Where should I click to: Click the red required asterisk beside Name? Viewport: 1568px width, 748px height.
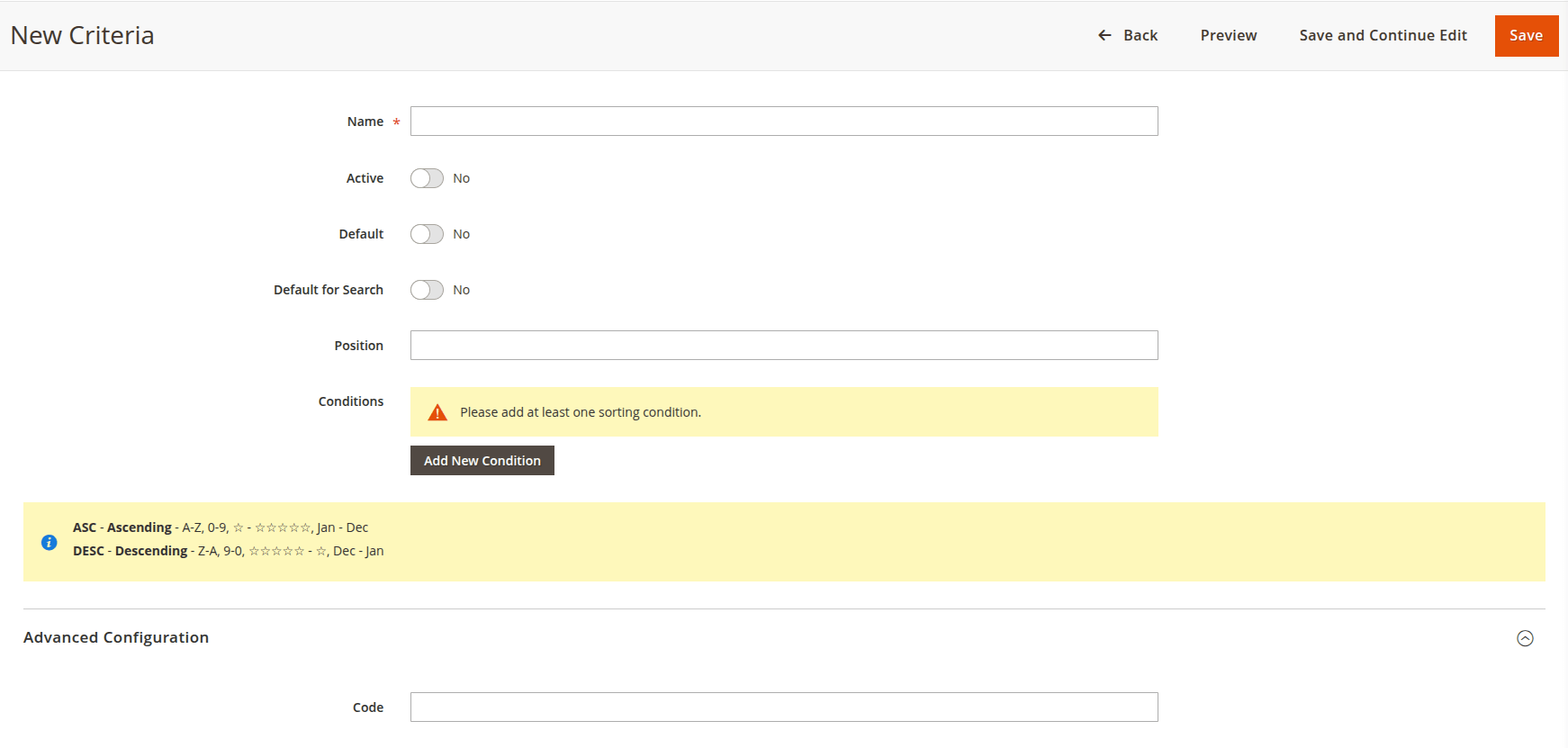click(396, 122)
